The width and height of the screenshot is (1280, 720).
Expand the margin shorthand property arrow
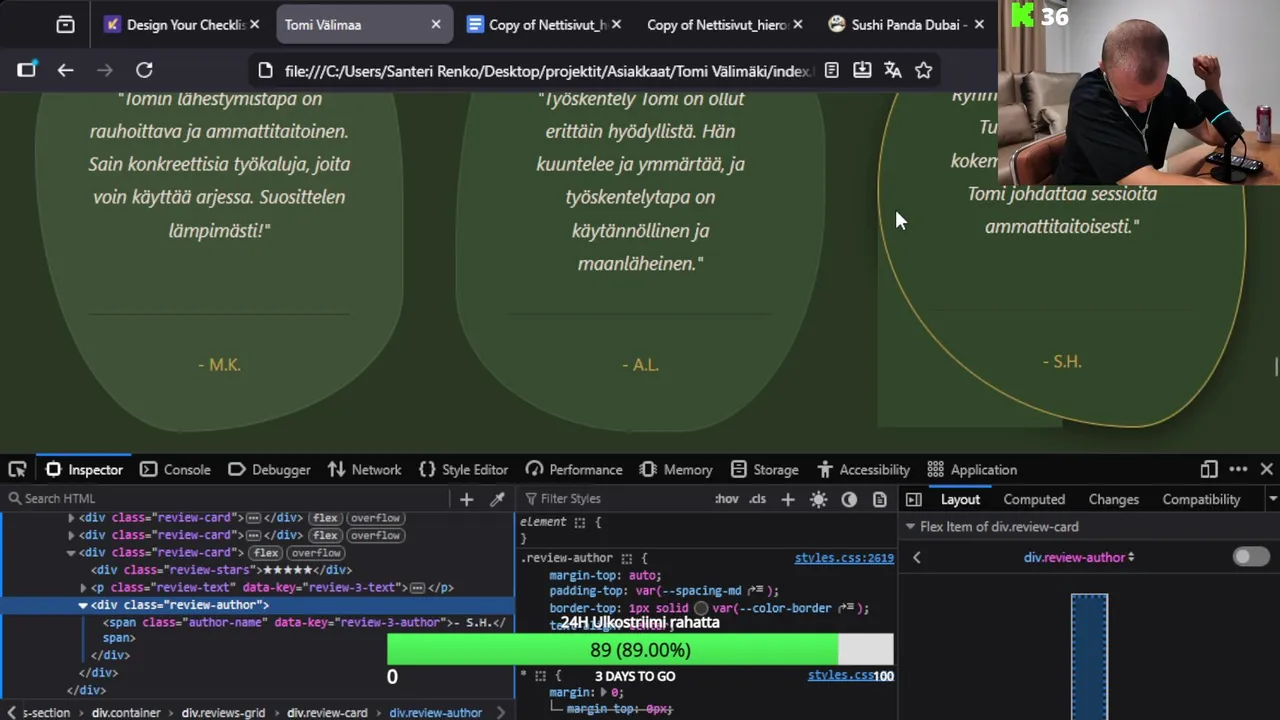click(x=604, y=692)
